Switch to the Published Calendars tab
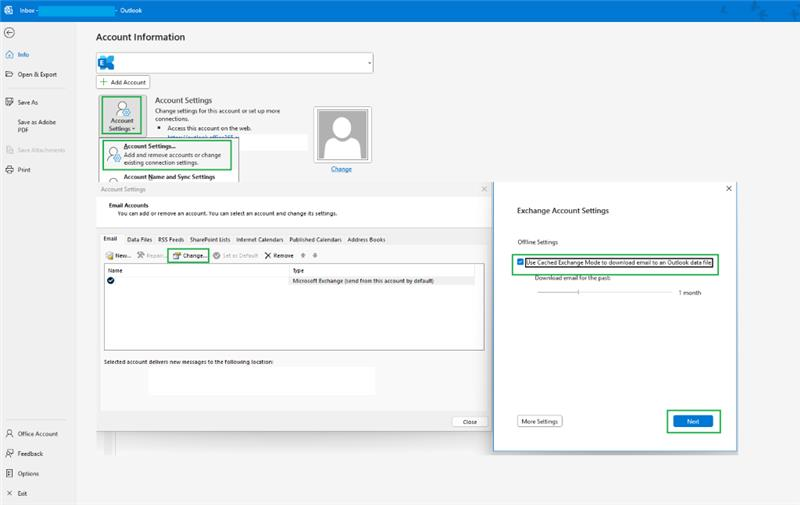This screenshot has width=800, height=505. 315,240
